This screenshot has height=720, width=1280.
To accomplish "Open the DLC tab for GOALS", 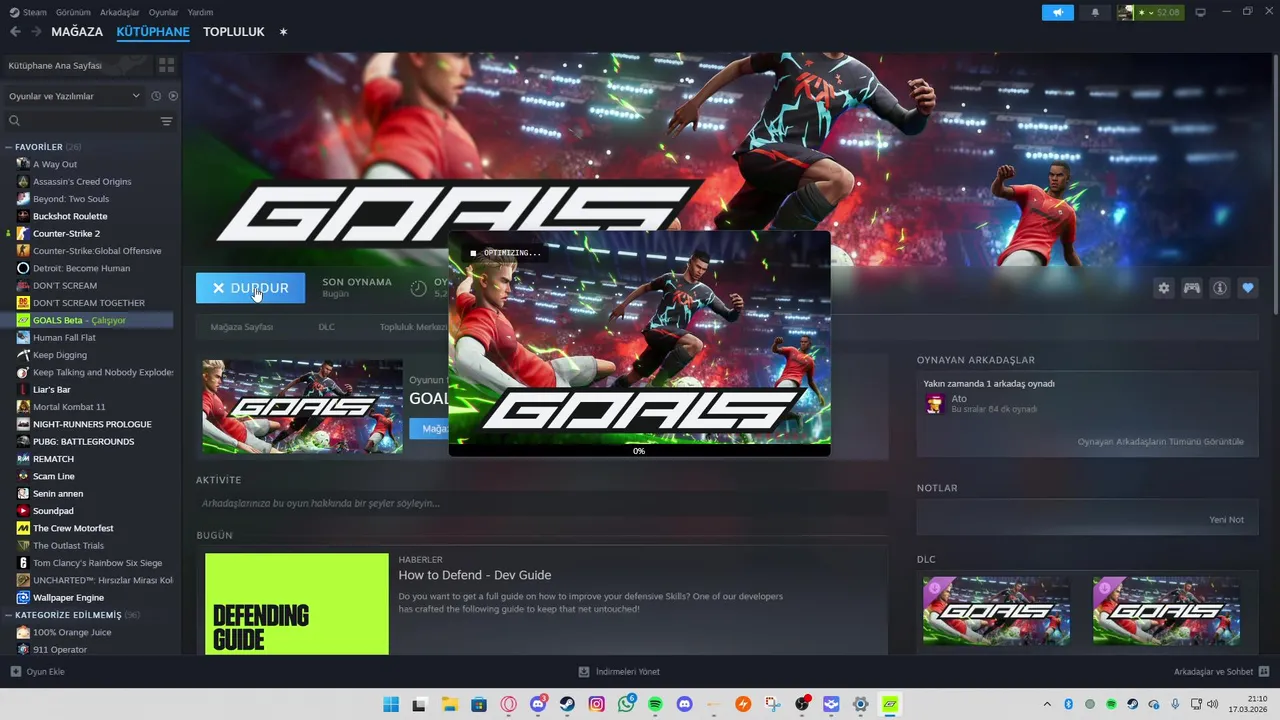I will (x=326, y=327).
